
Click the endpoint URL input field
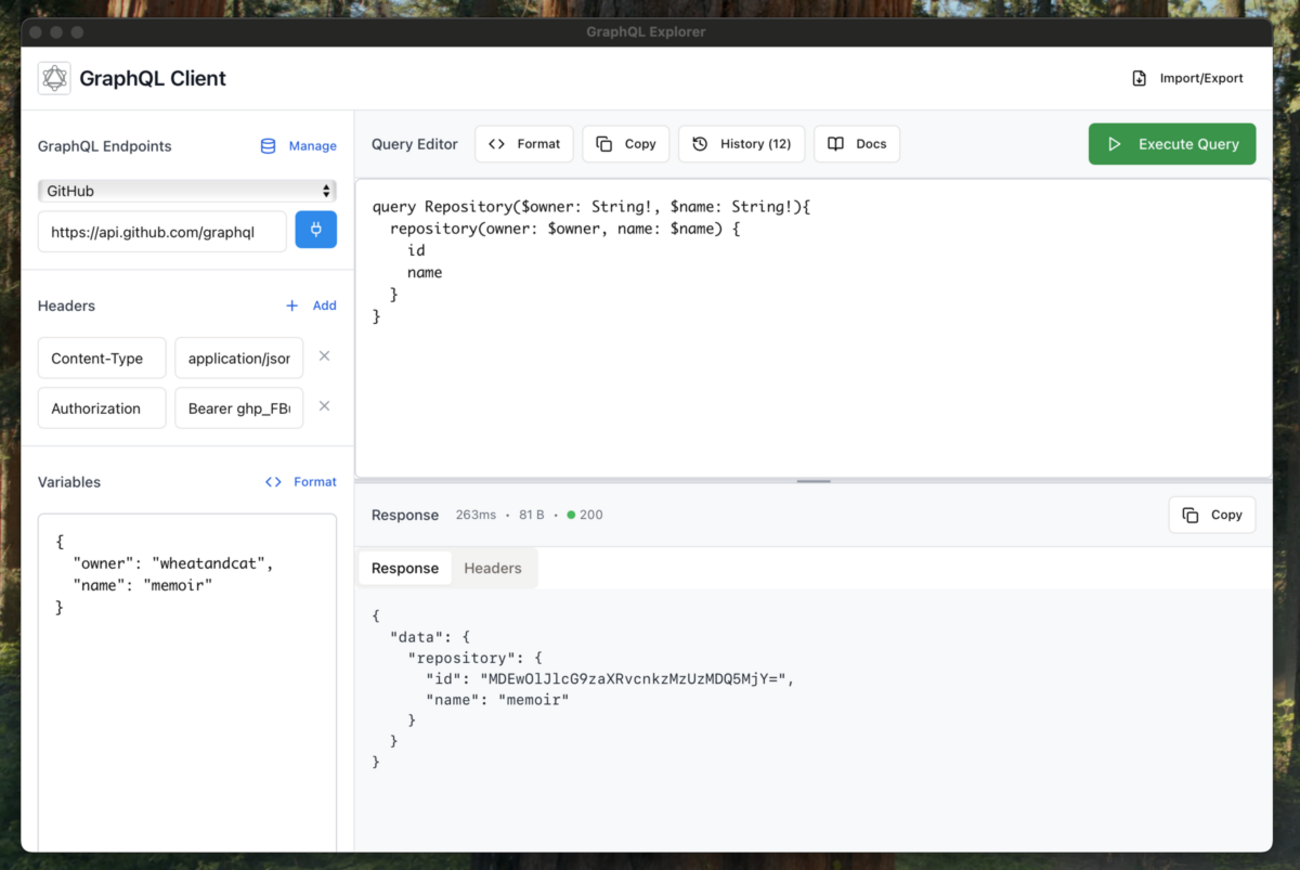tap(162, 231)
